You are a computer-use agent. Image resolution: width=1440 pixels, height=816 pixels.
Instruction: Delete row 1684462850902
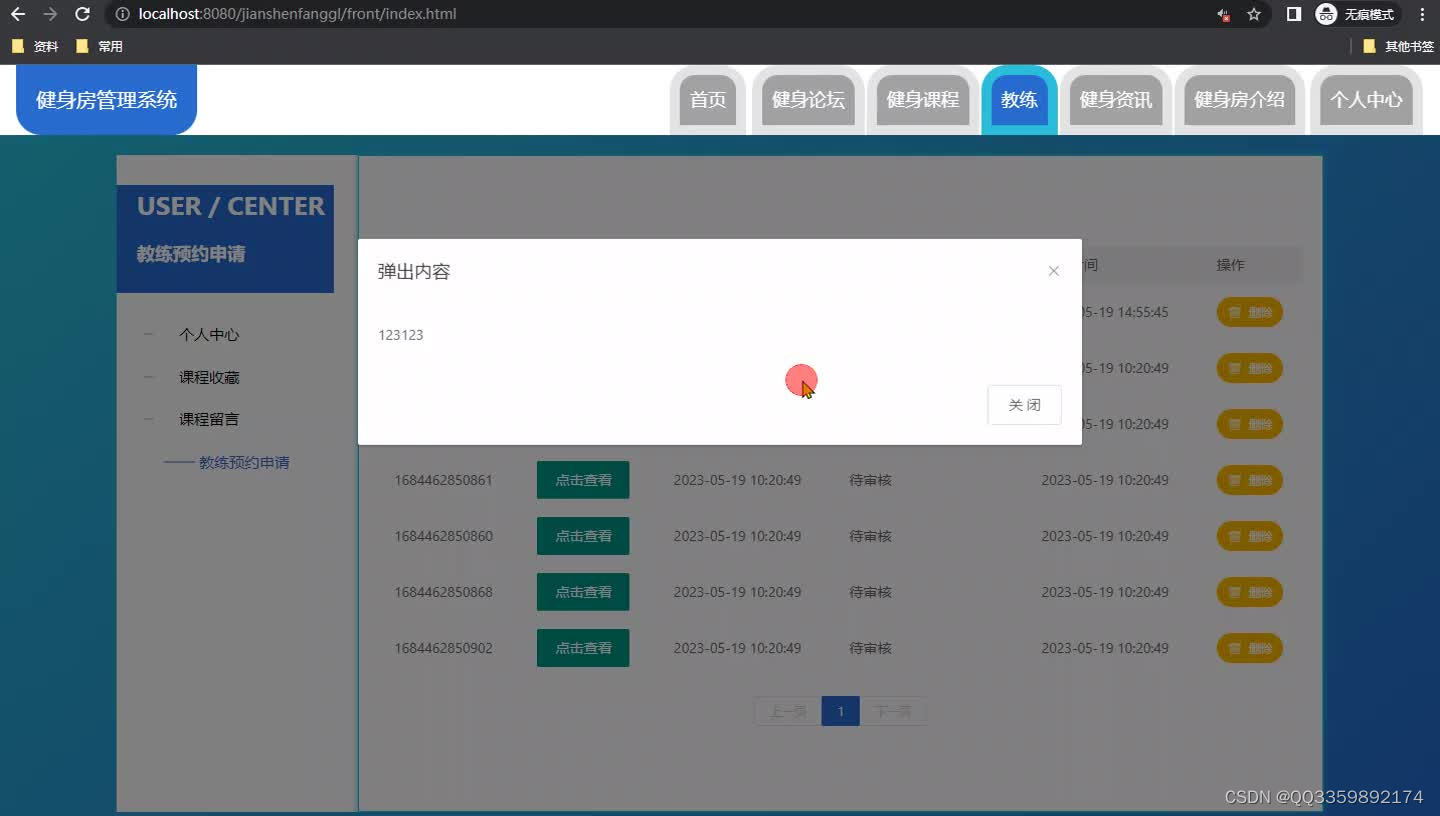point(1249,648)
